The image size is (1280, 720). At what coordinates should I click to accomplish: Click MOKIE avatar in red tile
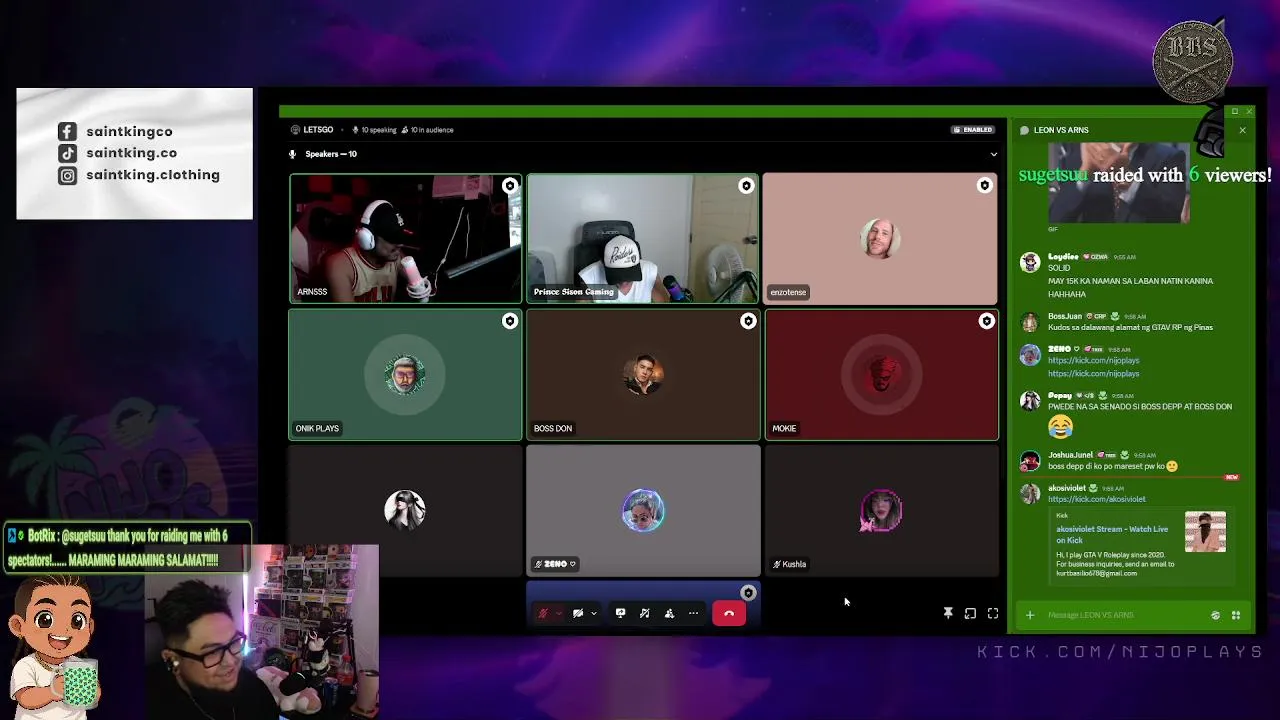[881, 375]
